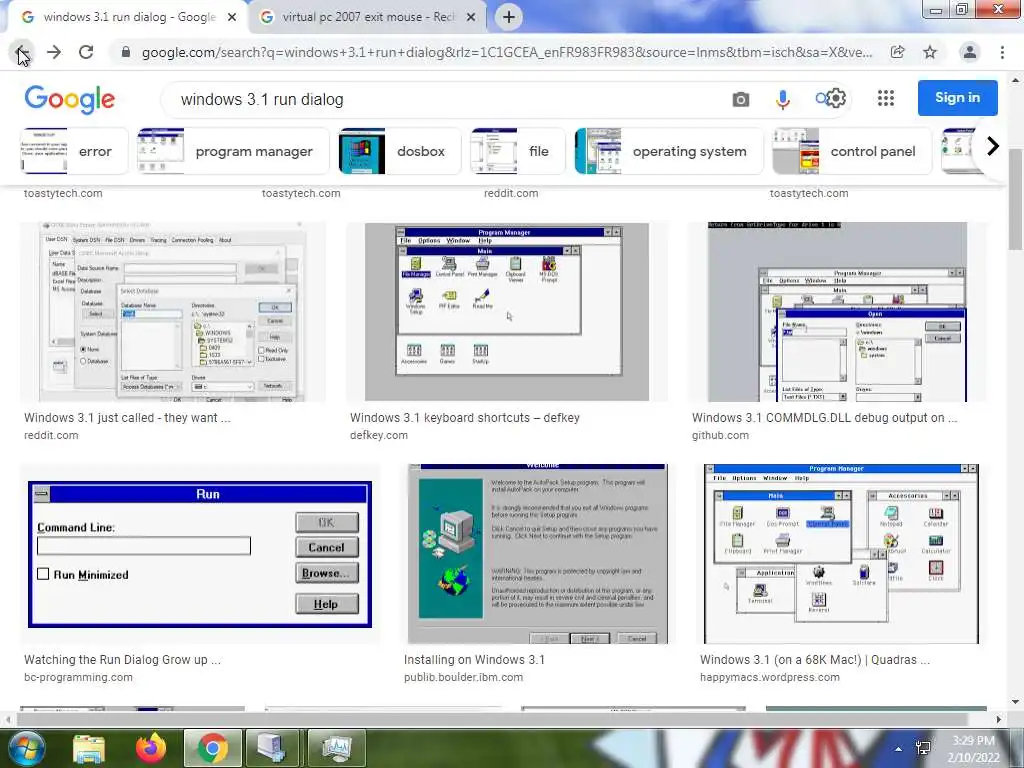This screenshot has height=768, width=1024.
Task: Click the share page icon in address bar
Action: point(897,52)
